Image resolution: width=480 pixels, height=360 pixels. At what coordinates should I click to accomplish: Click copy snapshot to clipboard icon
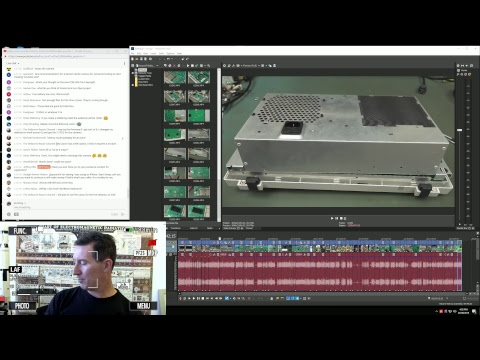tap(270, 66)
